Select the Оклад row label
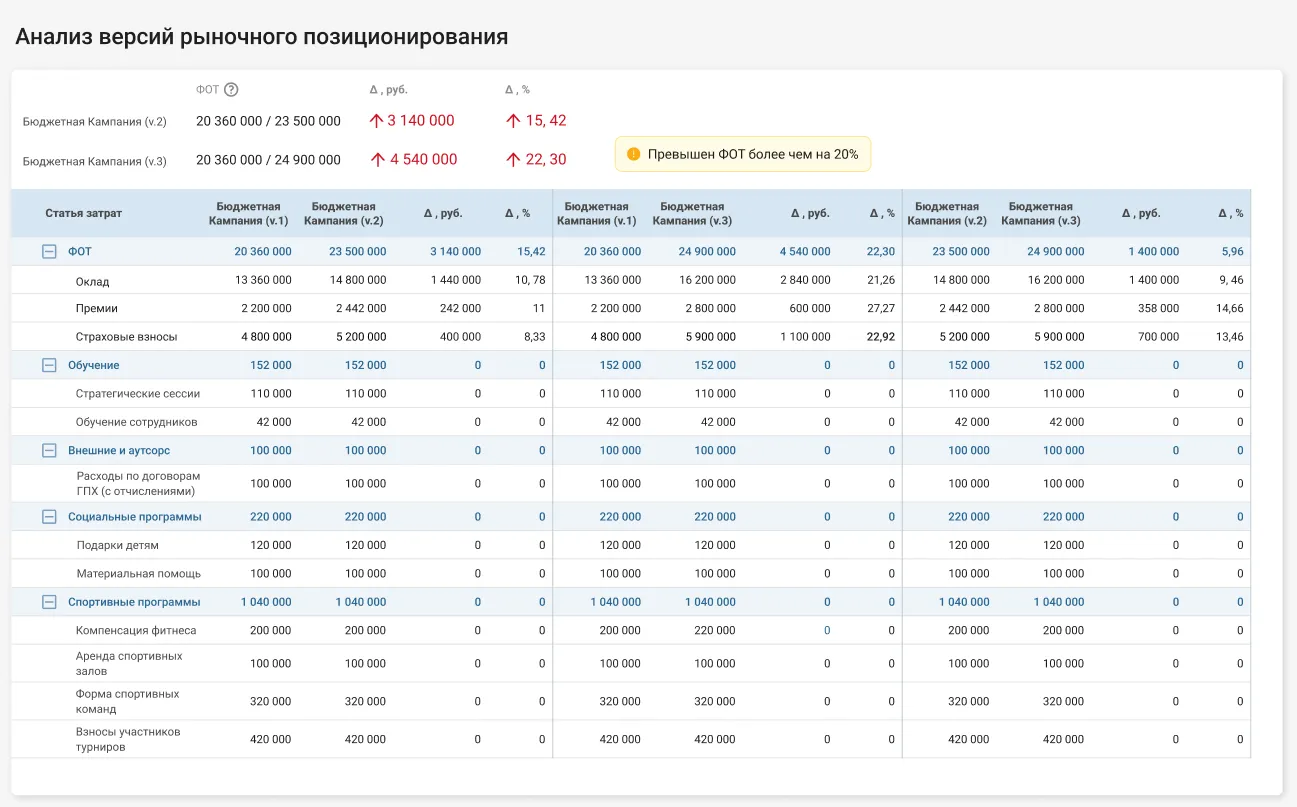The width and height of the screenshot is (1297, 807). pyautogui.click(x=93, y=281)
